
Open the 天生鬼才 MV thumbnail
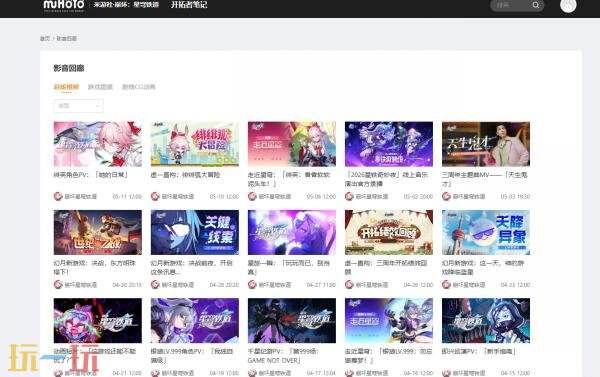486,144
